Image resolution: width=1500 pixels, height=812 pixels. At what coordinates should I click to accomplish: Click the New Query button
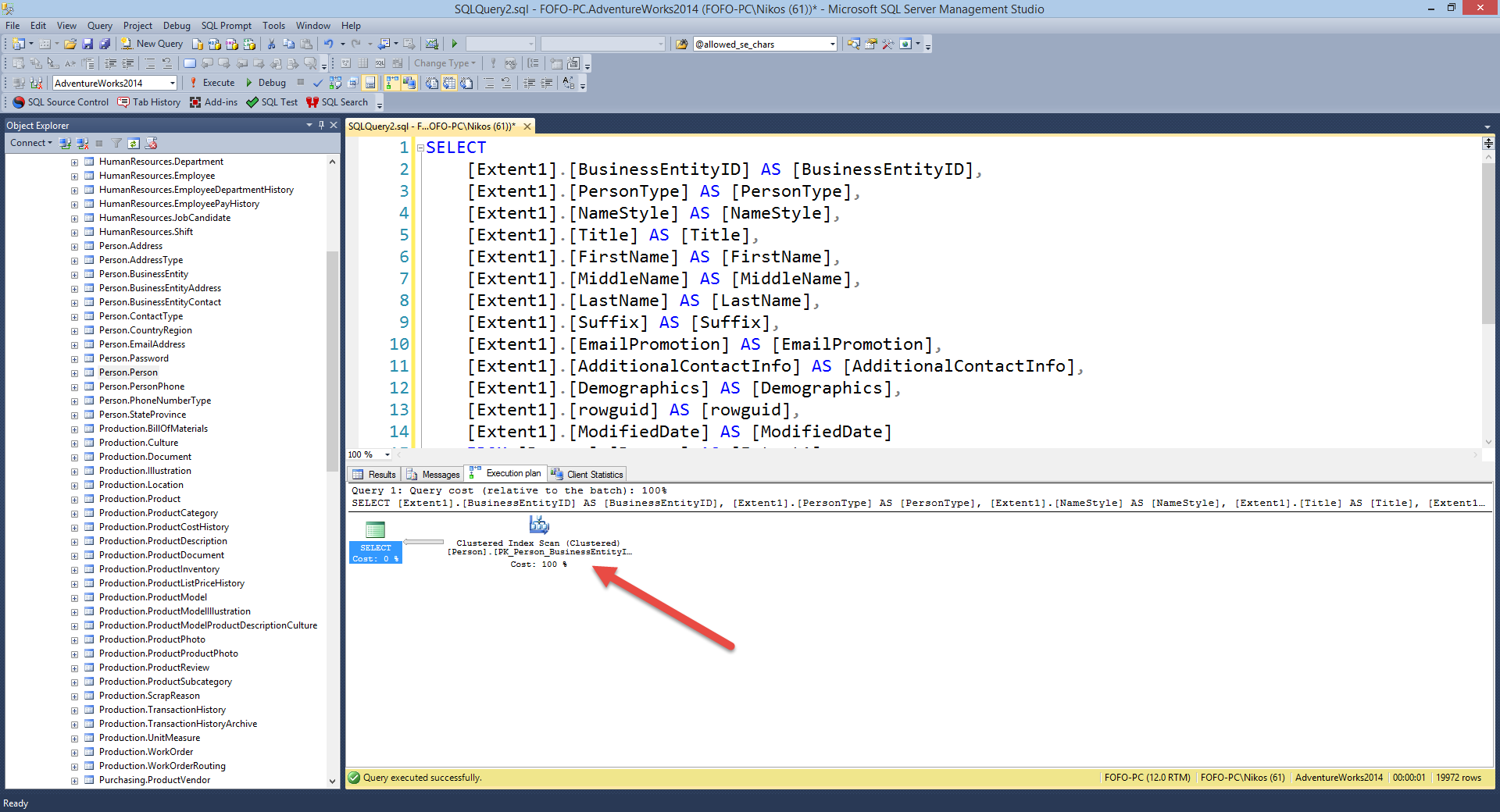point(152,44)
